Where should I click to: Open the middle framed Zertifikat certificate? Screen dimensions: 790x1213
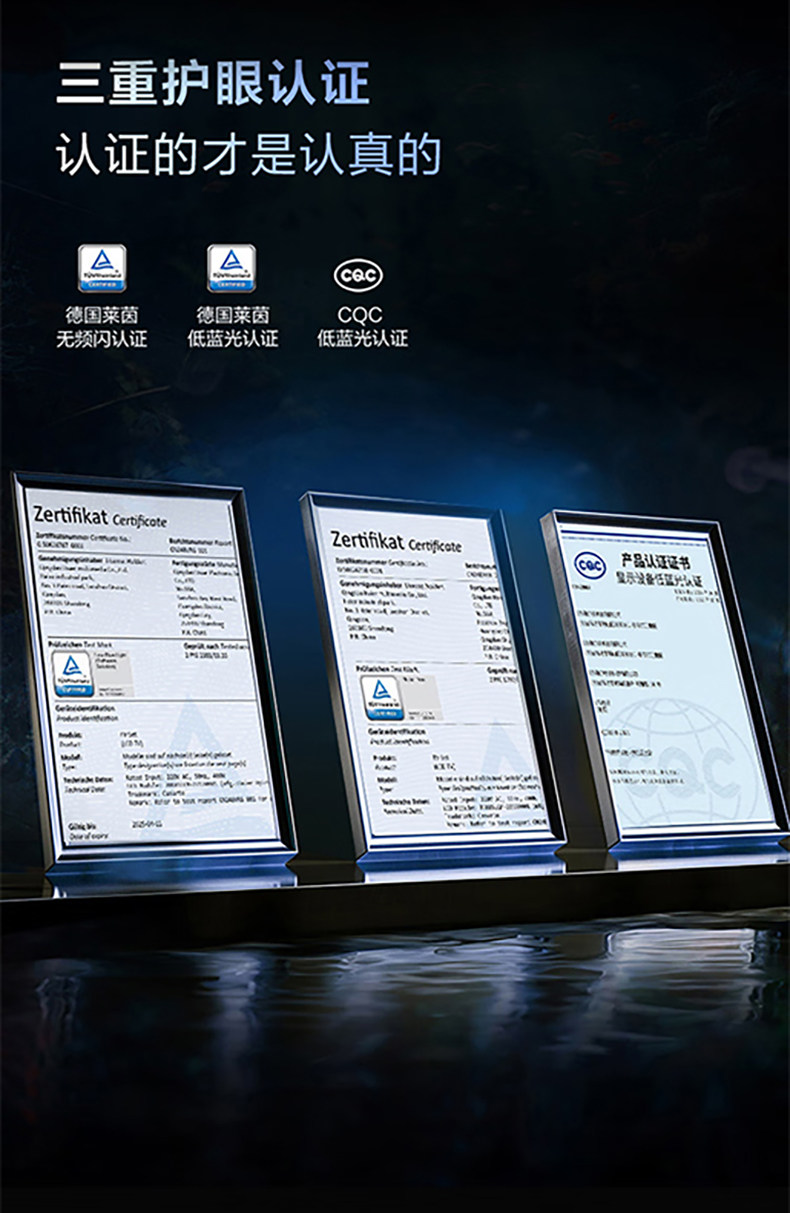432,674
